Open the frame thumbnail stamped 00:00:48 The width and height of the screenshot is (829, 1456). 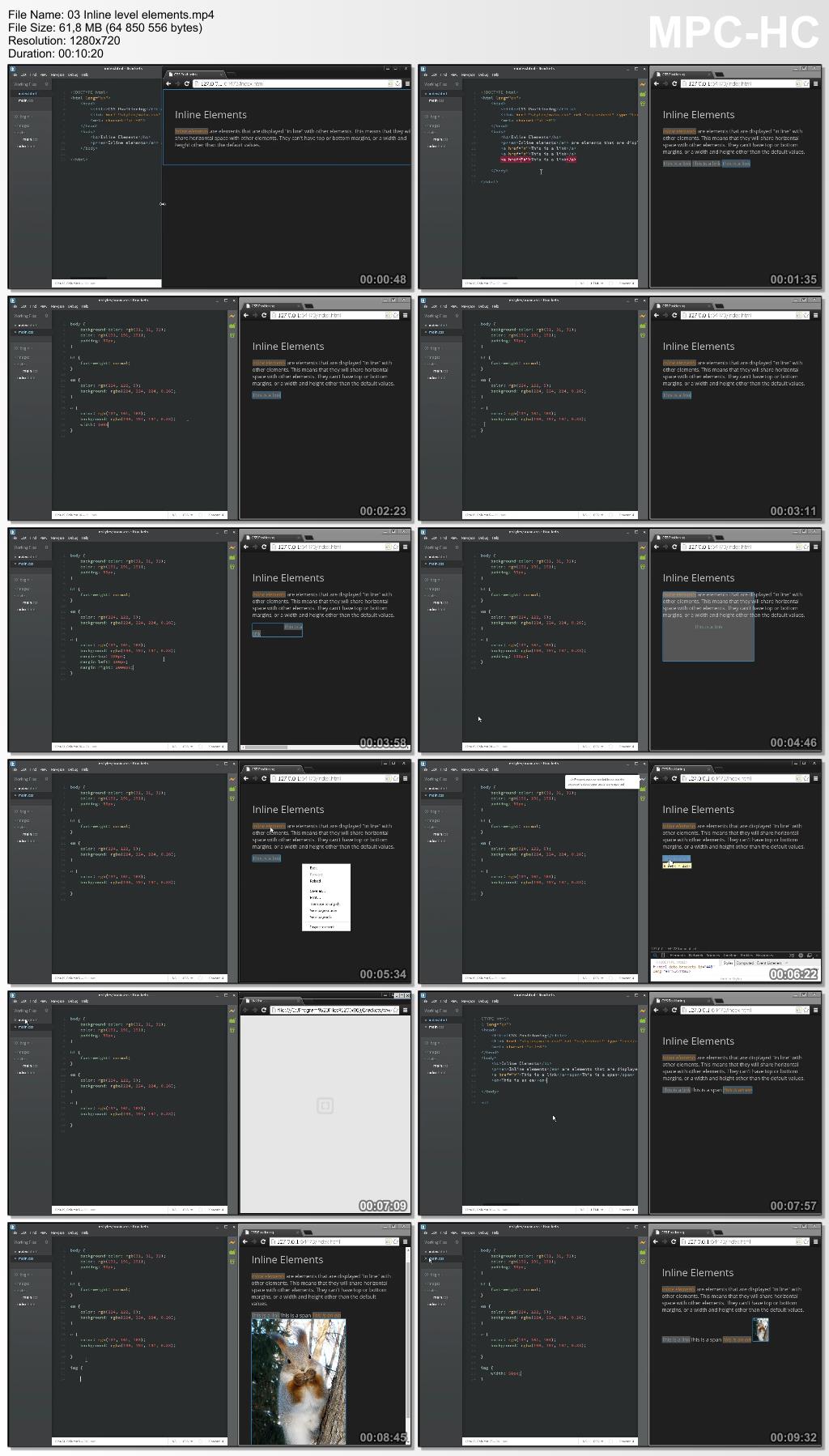[x=210, y=177]
